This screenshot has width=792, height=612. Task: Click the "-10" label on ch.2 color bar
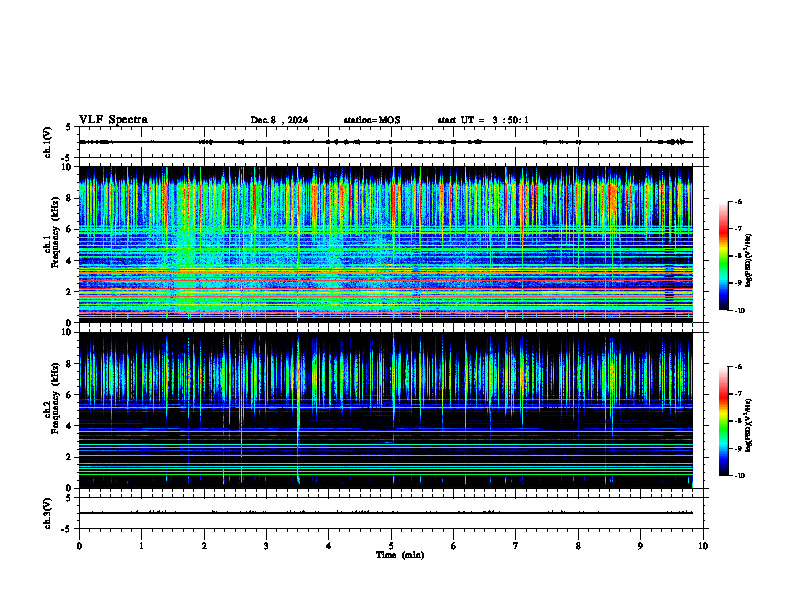[x=740, y=476]
